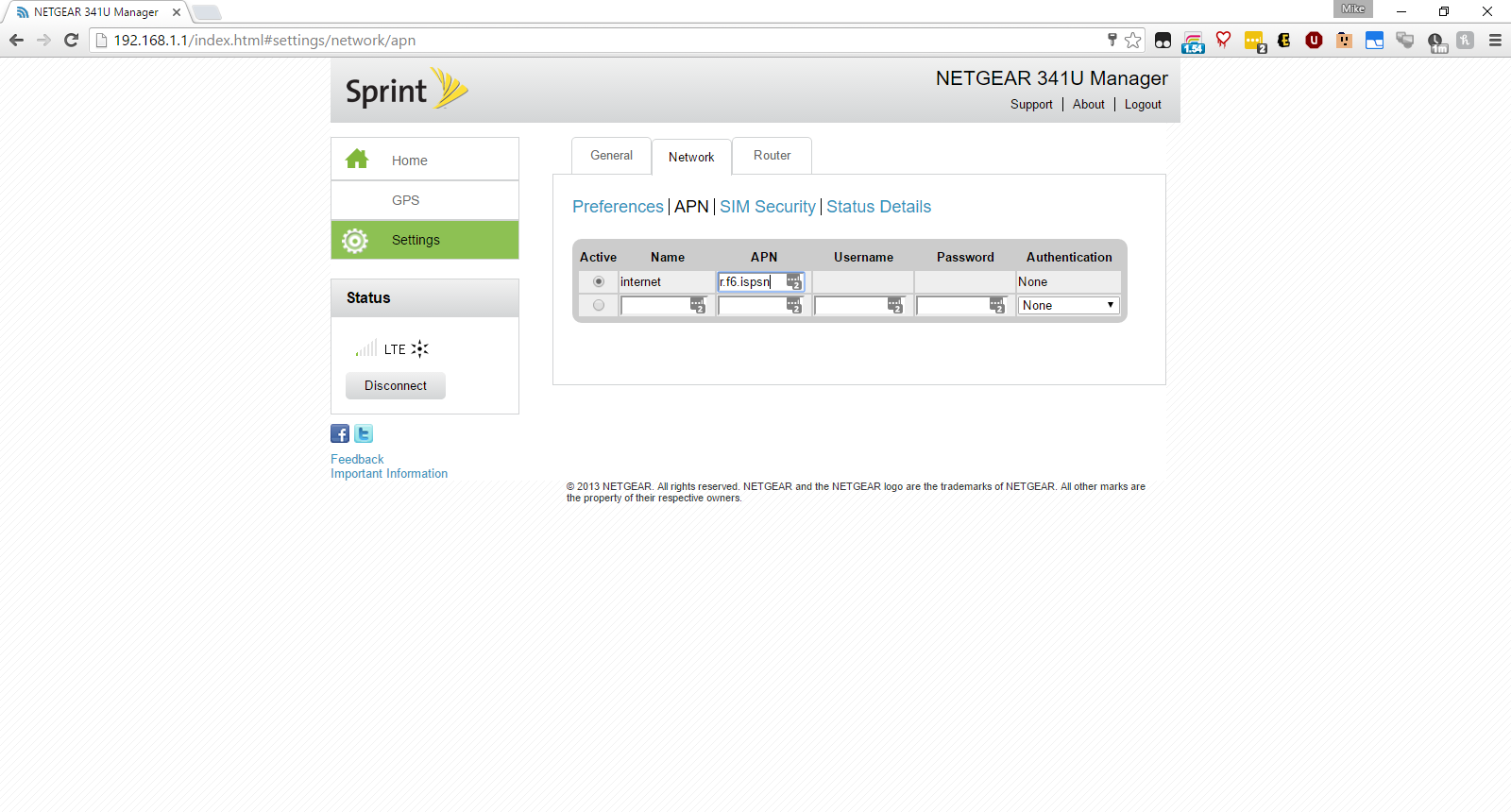Image resolution: width=1511 pixels, height=812 pixels.
Task: Click the Disconnect button
Action: [396, 385]
